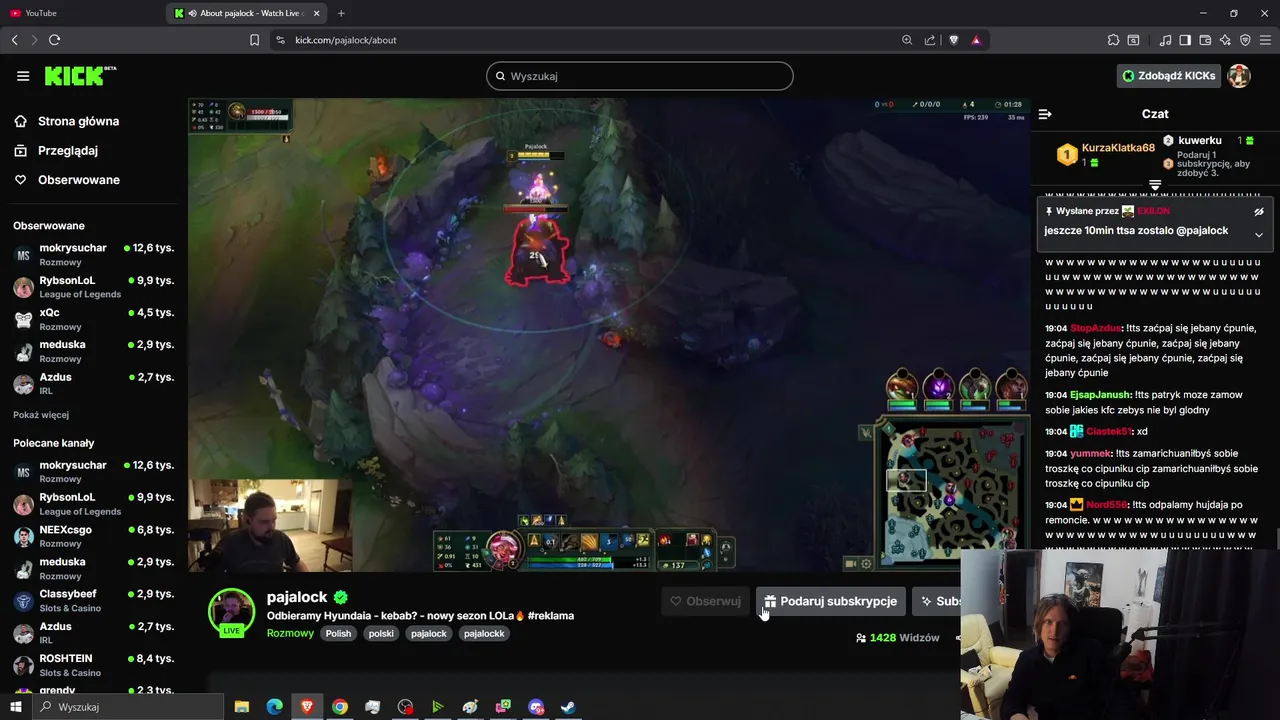Image resolution: width=1280 pixels, height=720 pixels.
Task: Expand the gift leaderboard with down arrow
Action: tap(1155, 186)
